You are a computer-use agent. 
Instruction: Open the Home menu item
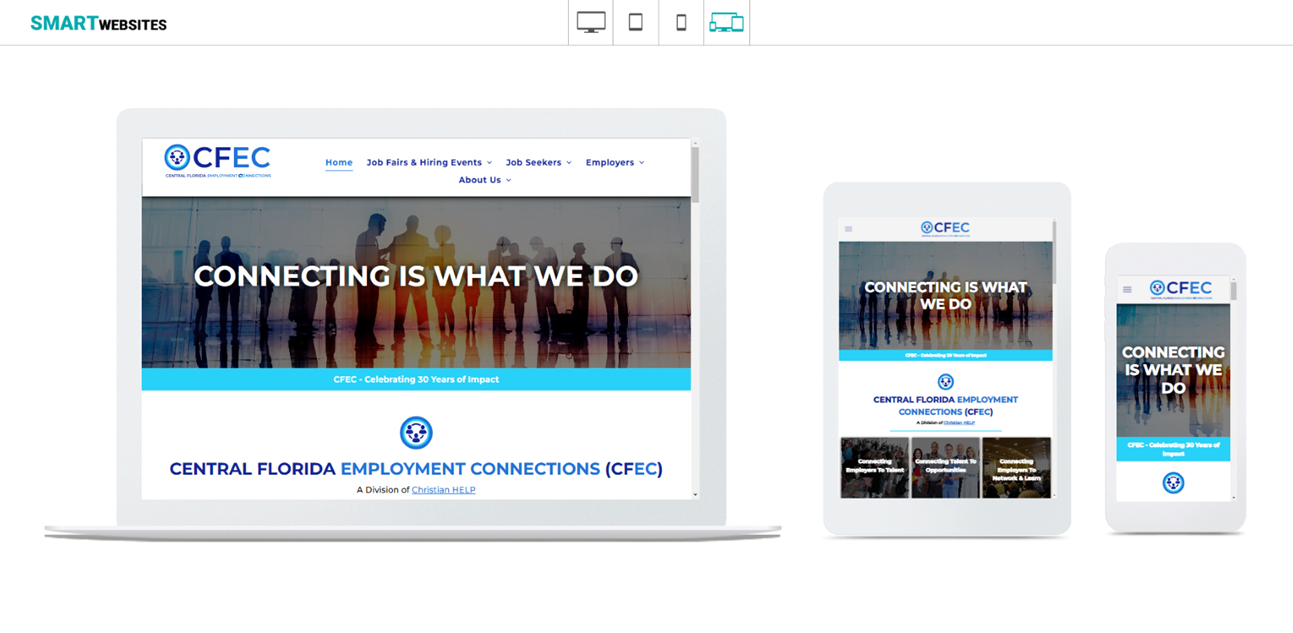pyautogui.click(x=339, y=162)
